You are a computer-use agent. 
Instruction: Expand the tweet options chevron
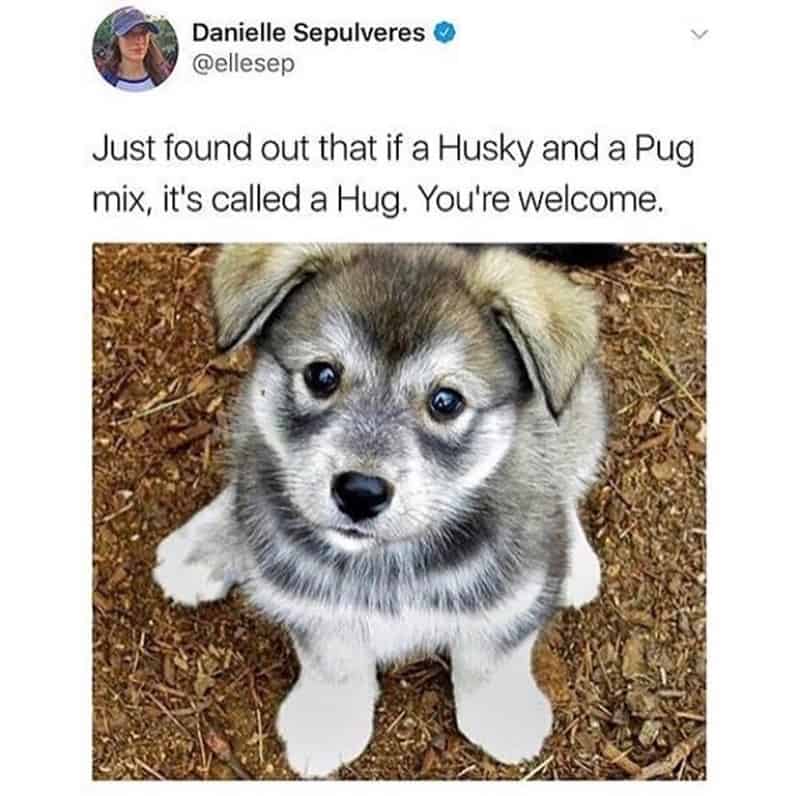699,35
